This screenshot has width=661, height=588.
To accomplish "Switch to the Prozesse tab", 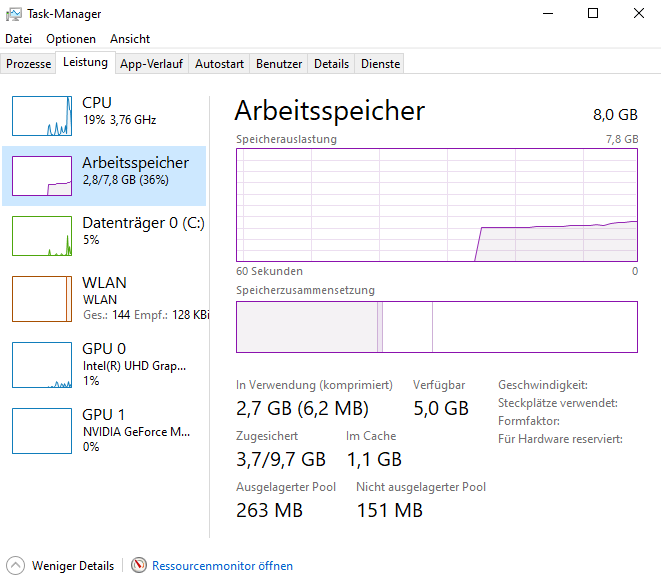I will (x=28, y=64).
